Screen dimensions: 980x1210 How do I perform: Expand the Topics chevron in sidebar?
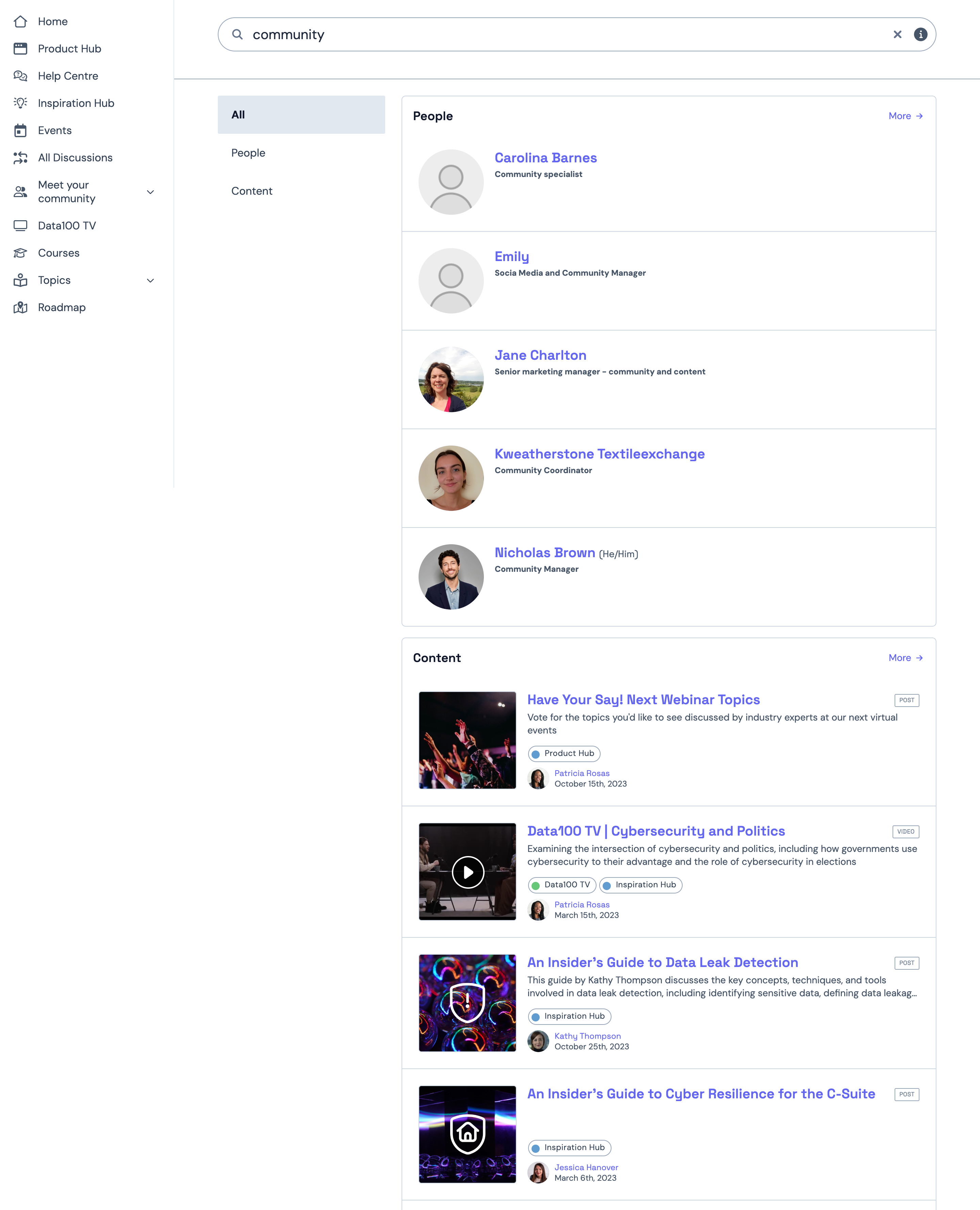click(150, 280)
